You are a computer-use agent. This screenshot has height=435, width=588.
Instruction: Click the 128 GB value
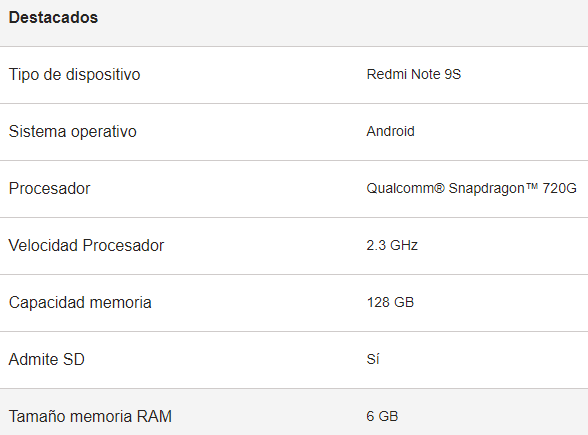point(390,302)
